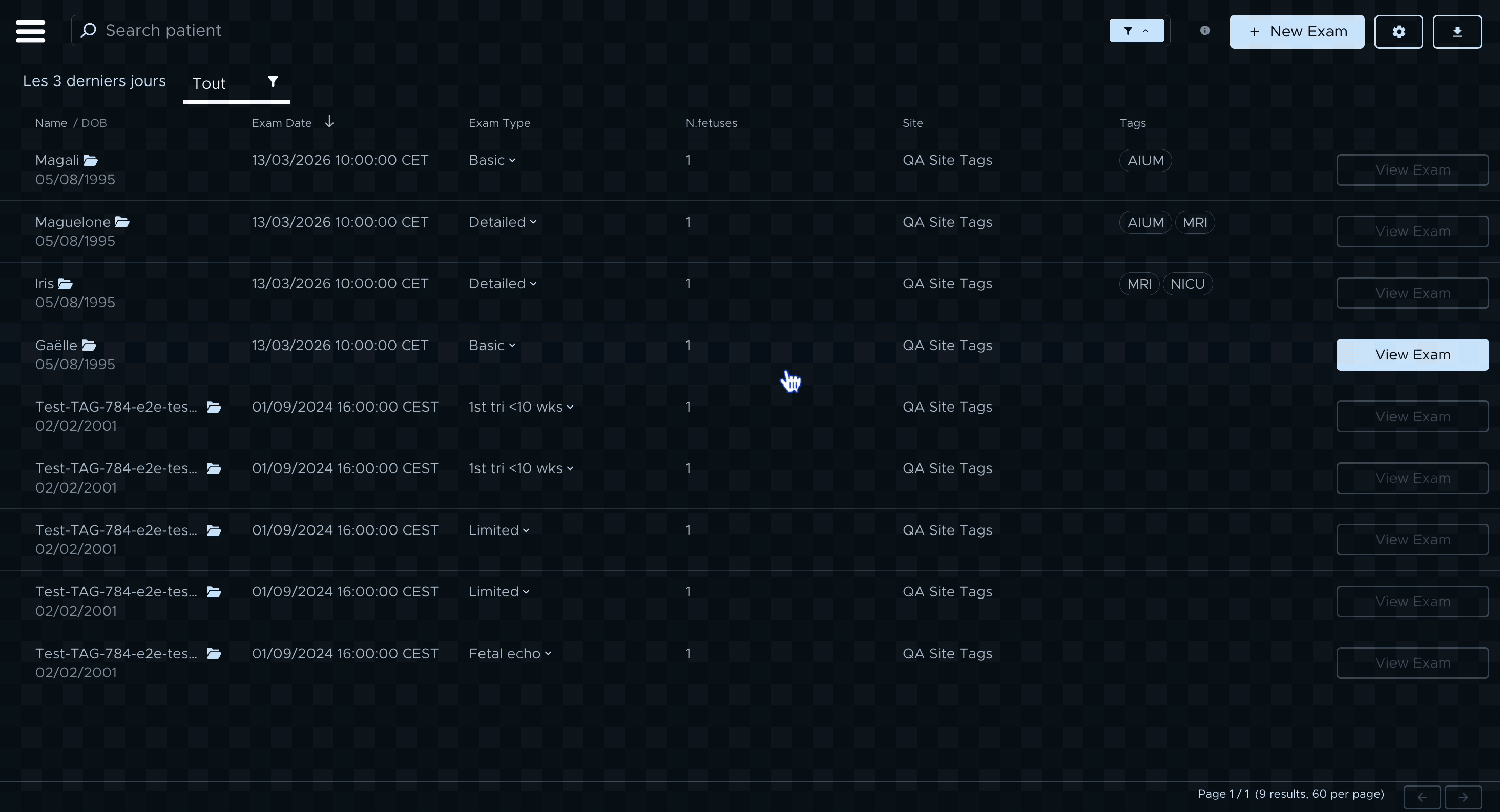Viewport: 1500px width, 812px height.
Task: Click the download icon button
Action: pos(1456,31)
